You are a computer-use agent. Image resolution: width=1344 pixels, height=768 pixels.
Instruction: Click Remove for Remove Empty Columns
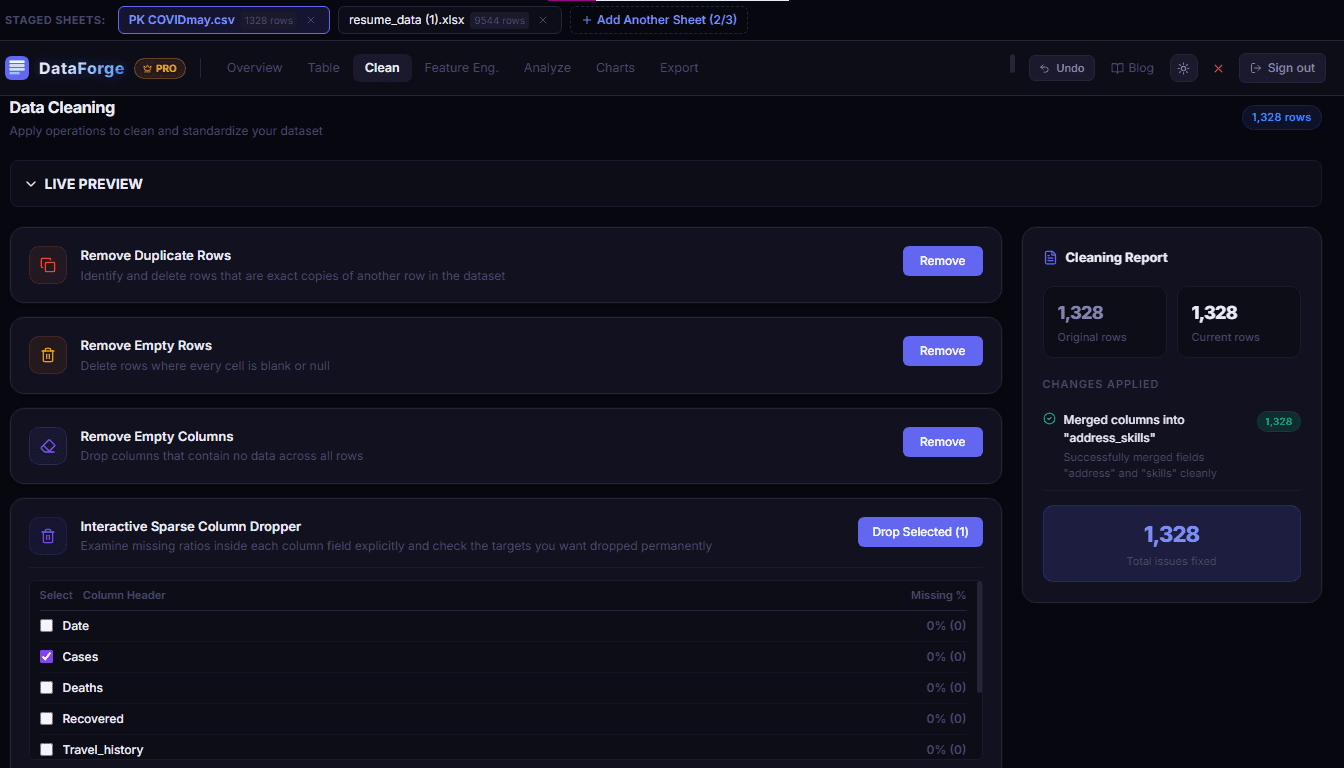pyautogui.click(x=943, y=442)
